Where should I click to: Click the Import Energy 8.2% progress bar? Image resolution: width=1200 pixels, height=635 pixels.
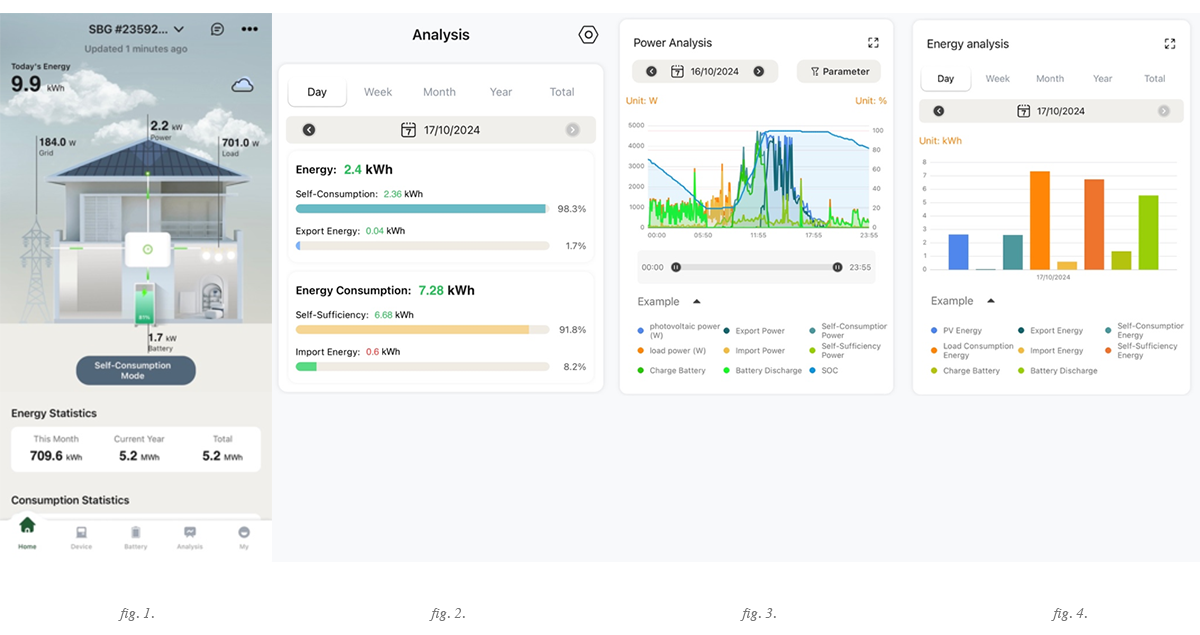pos(423,367)
